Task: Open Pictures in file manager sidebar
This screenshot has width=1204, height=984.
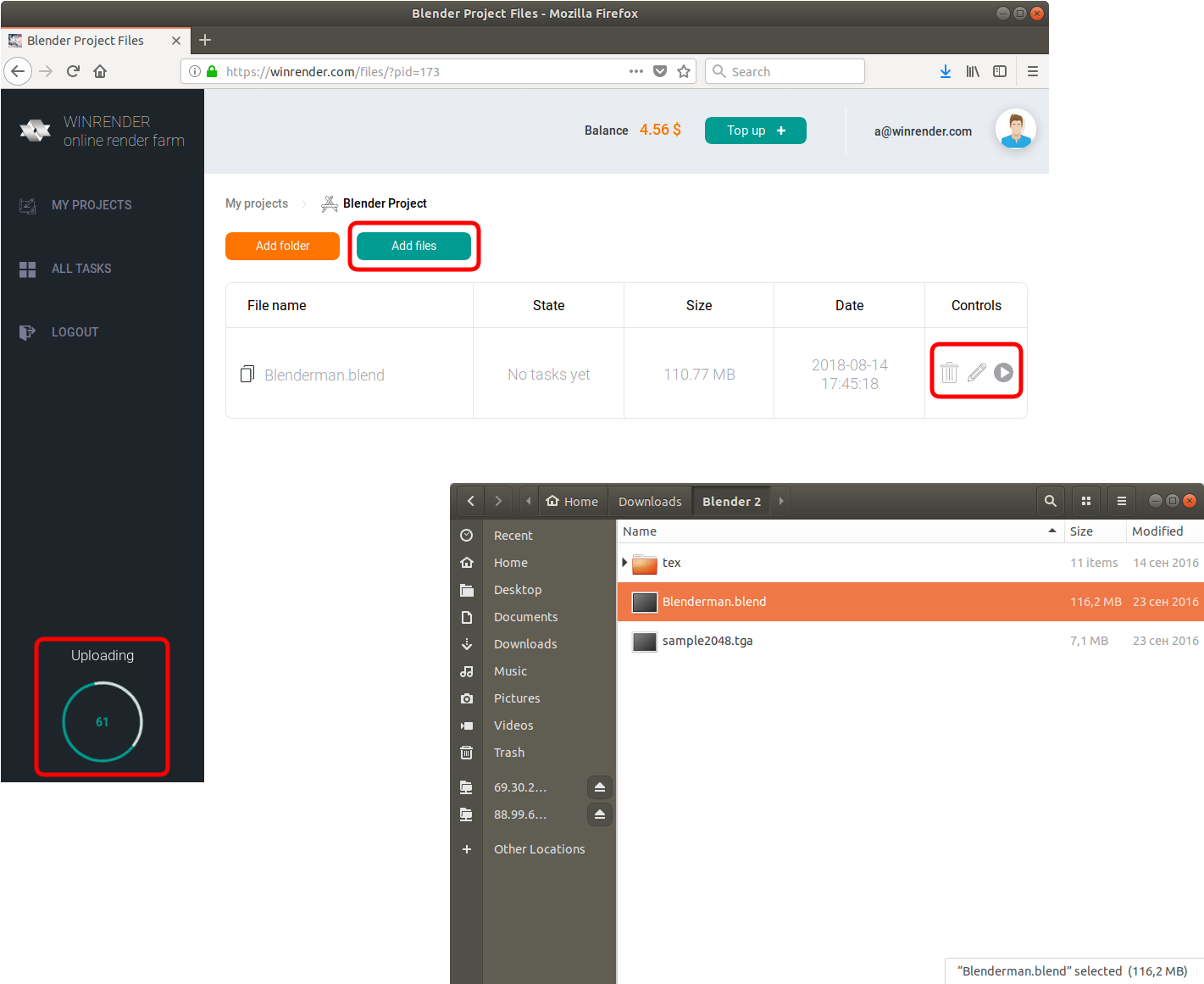Action: pos(517,698)
